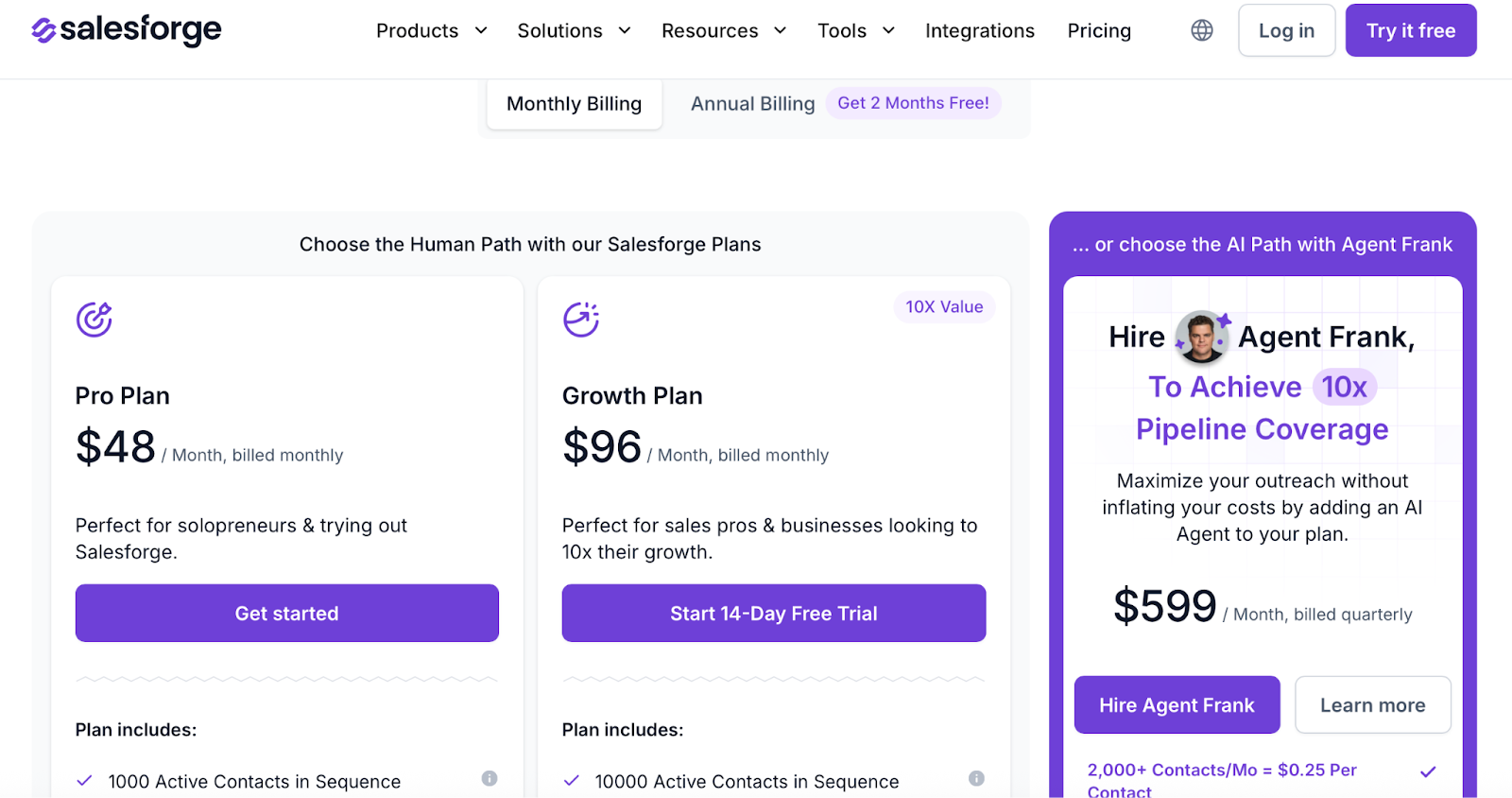Start the 14-Day Free Trial
This screenshot has width=1512, height=798.
(773, 613)
